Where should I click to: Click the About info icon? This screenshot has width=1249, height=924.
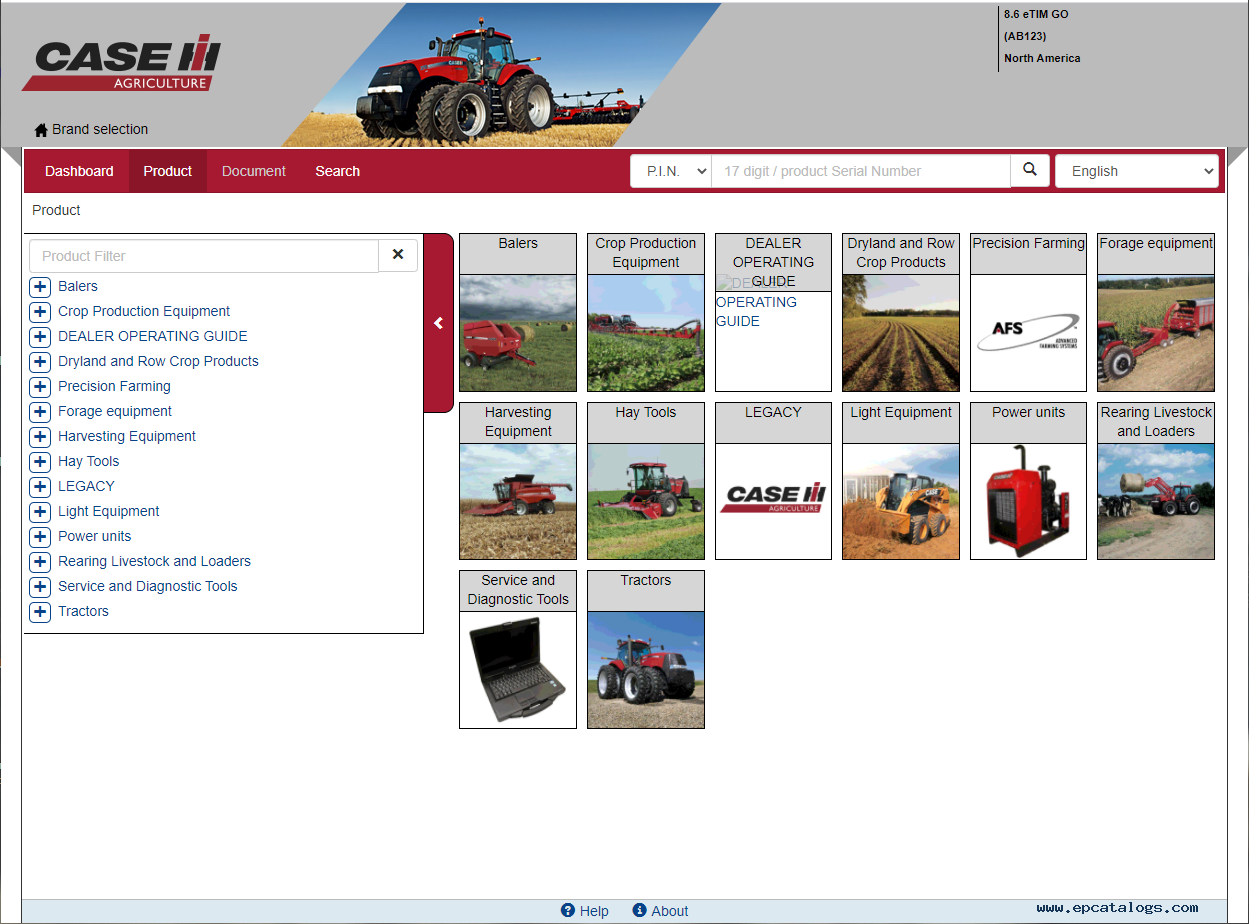point(640,910)
